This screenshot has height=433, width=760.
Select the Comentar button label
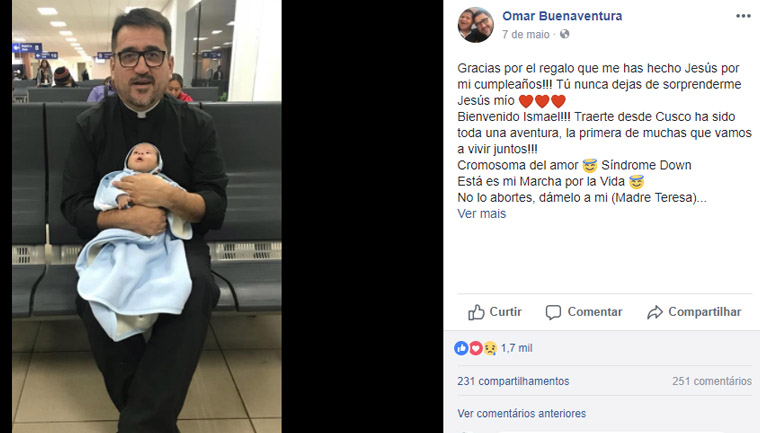point(595,312)
